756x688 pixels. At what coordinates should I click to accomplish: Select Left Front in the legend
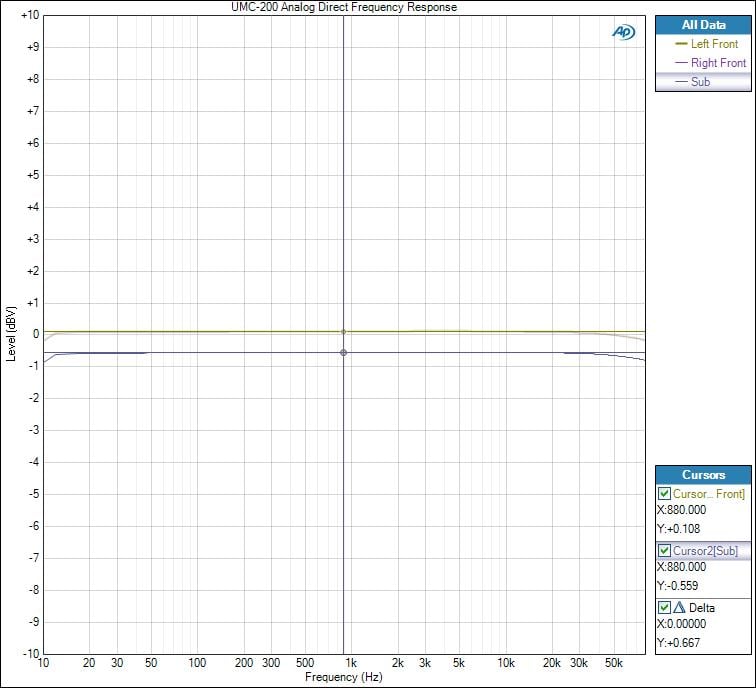coord(714,44)
